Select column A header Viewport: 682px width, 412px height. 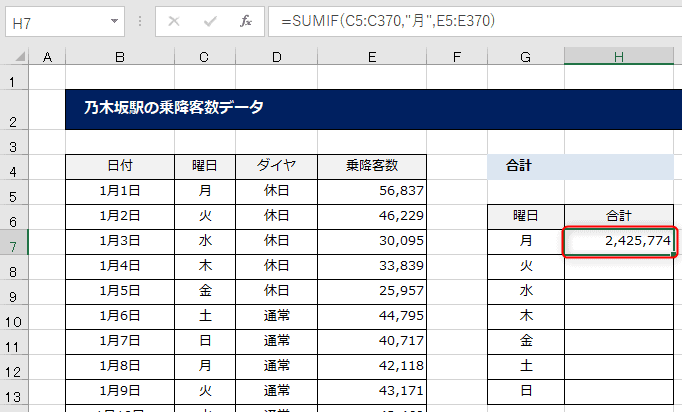(47, 57)
